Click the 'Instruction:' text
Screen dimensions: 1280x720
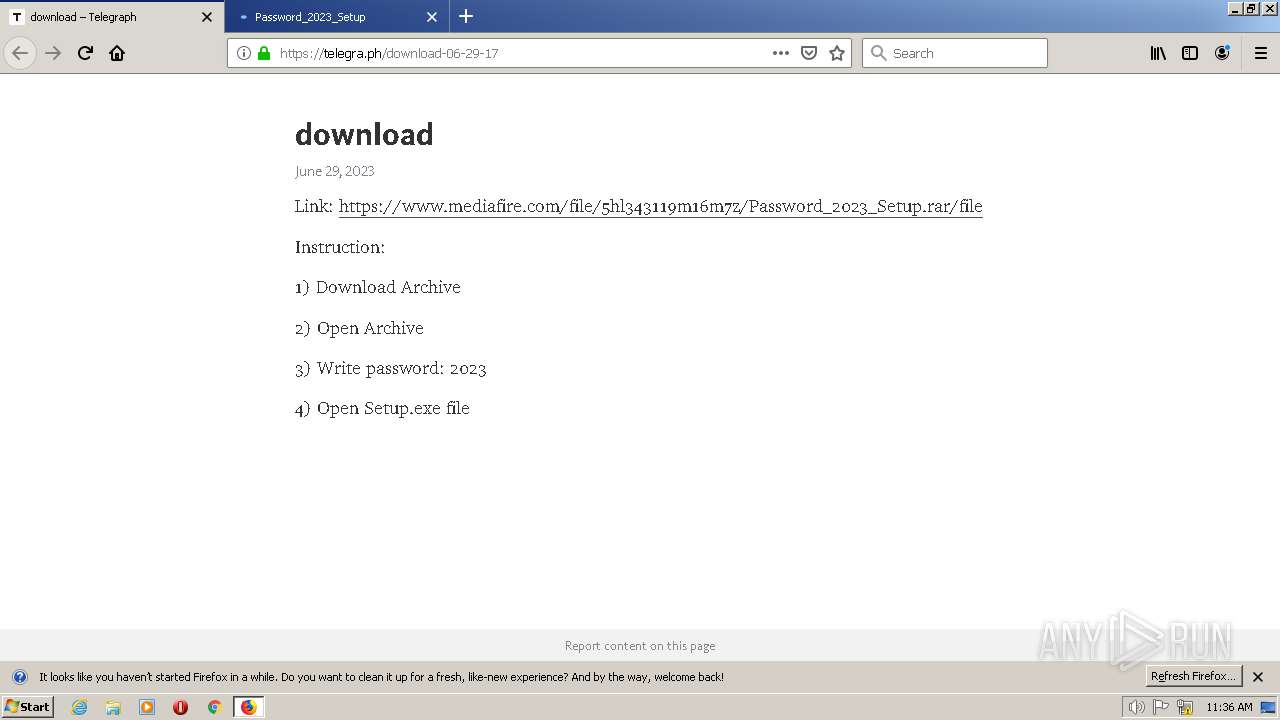(340, 247)
